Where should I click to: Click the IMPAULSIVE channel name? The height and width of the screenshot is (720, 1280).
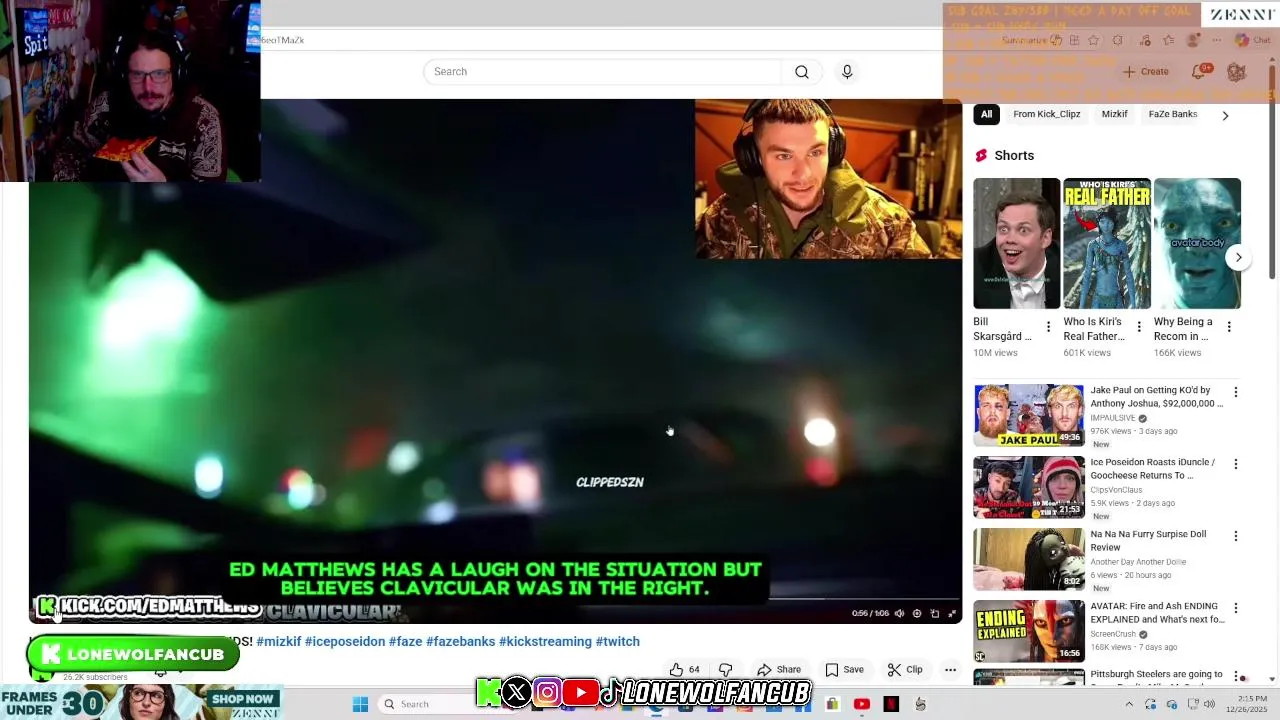[x=1113, y=418]
